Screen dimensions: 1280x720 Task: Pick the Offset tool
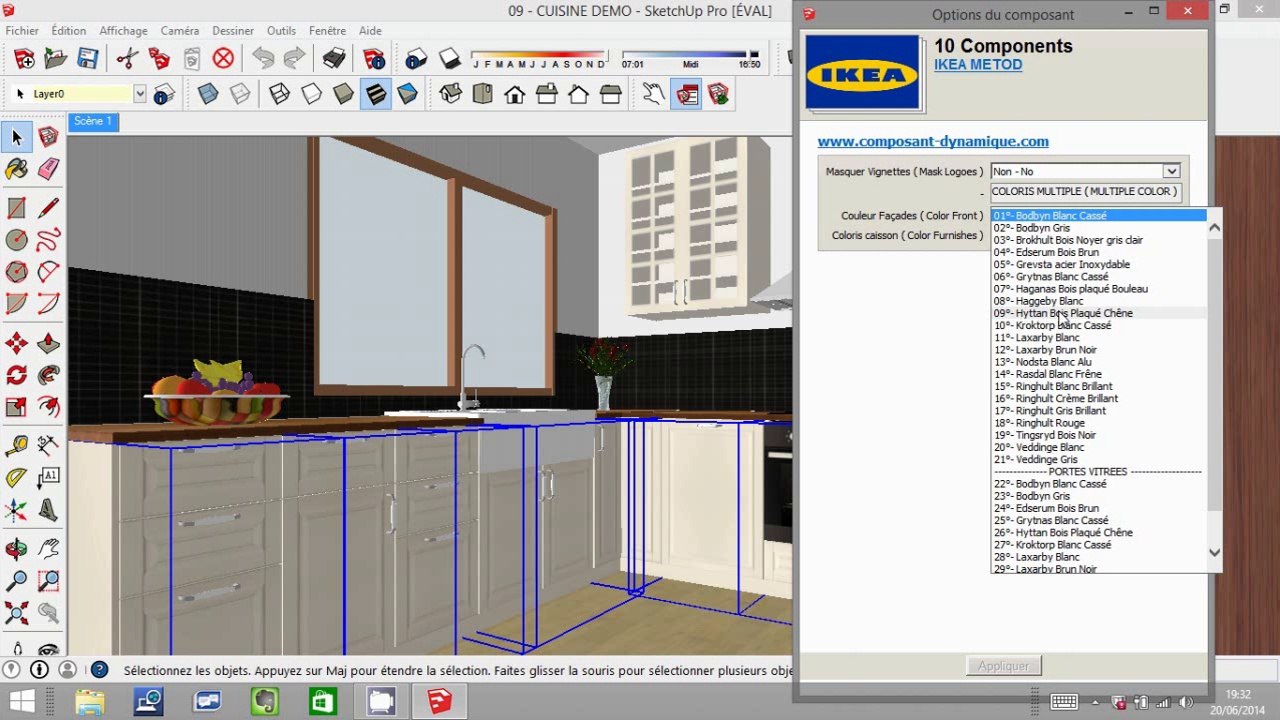coord(48,407)
